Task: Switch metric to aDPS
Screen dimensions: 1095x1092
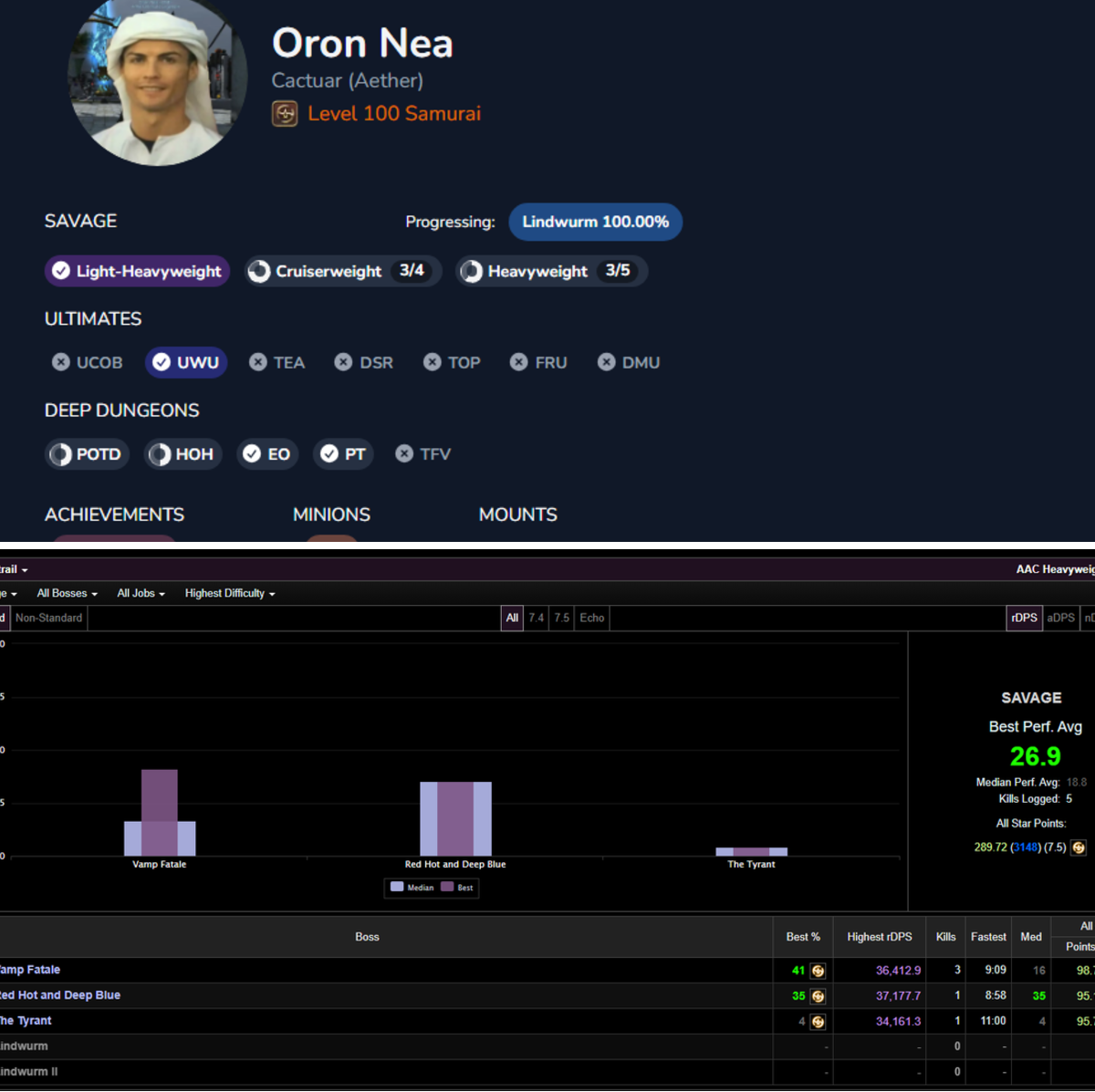Action: coord(1060,618)
